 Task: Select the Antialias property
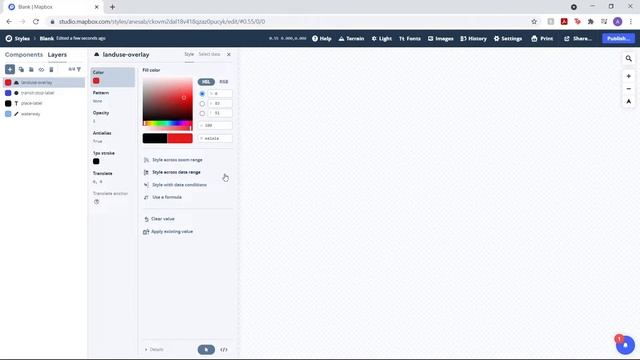pyautogui.click(x=113, y=137)
